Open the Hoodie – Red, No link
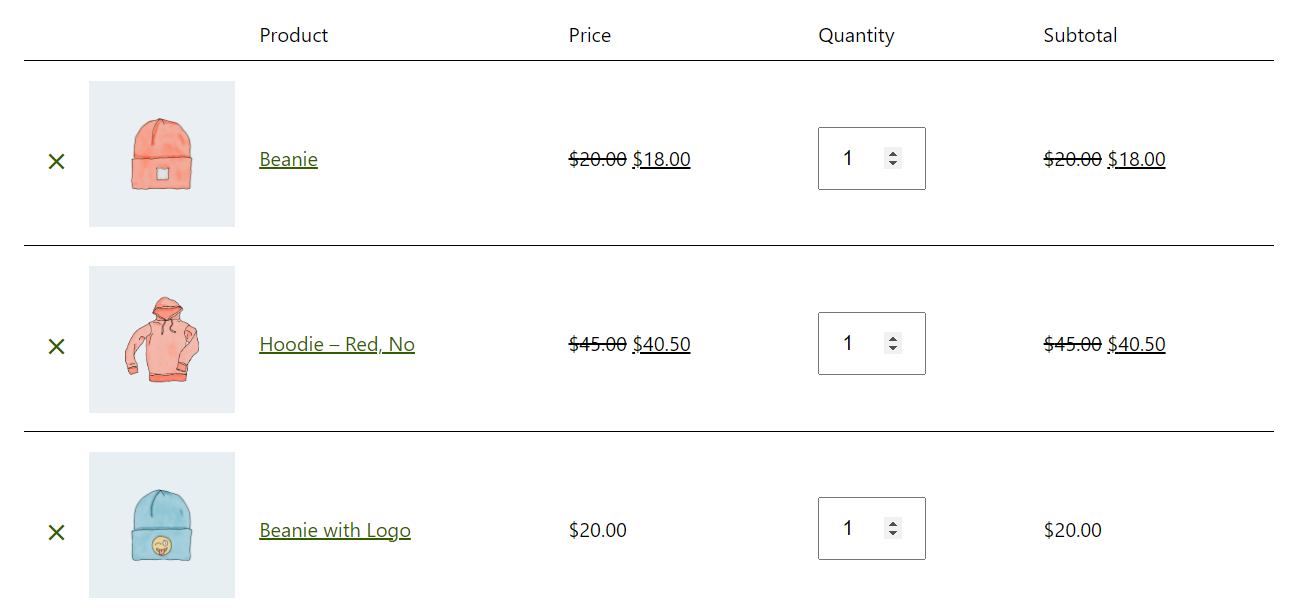The height and width of the screenshot is (611, 1292). [x=337, y=344]
